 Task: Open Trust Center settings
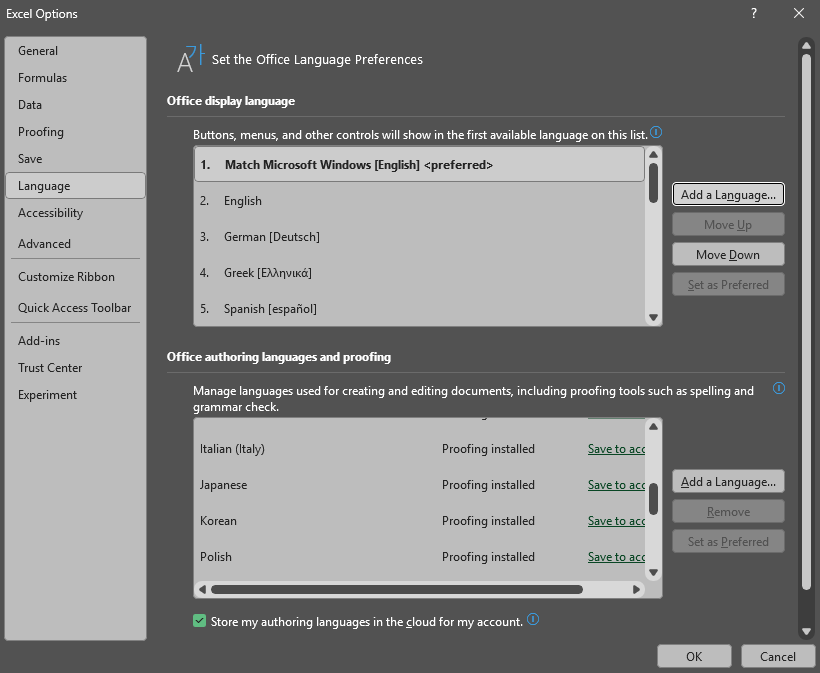pyautogui.click(x=75, y=368)
